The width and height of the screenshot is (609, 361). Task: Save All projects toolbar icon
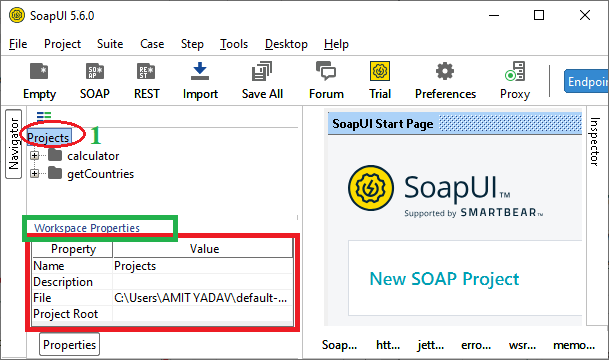click(262, 71)
